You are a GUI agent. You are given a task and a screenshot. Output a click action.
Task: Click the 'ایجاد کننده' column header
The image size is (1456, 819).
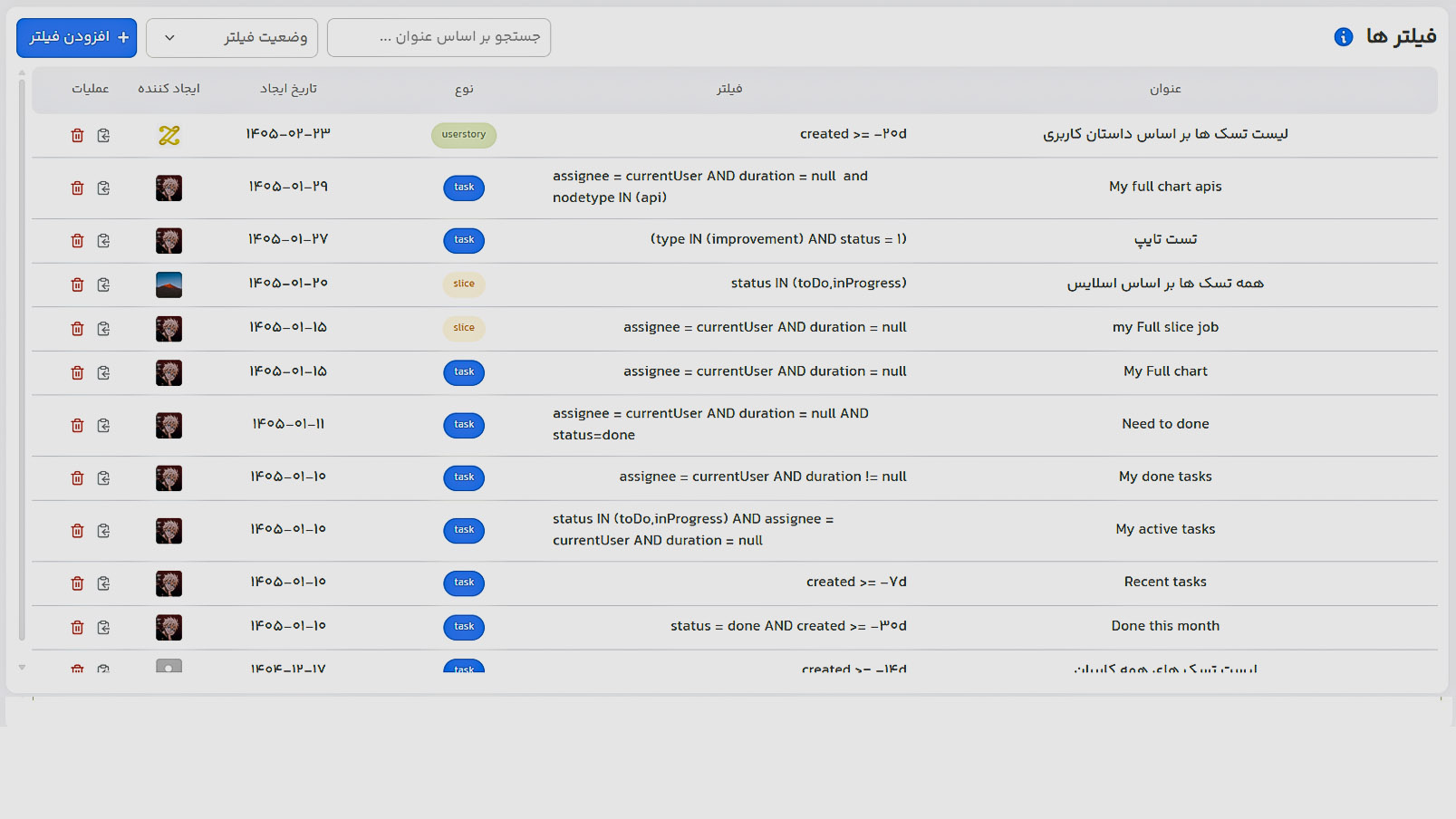[169, 89]
